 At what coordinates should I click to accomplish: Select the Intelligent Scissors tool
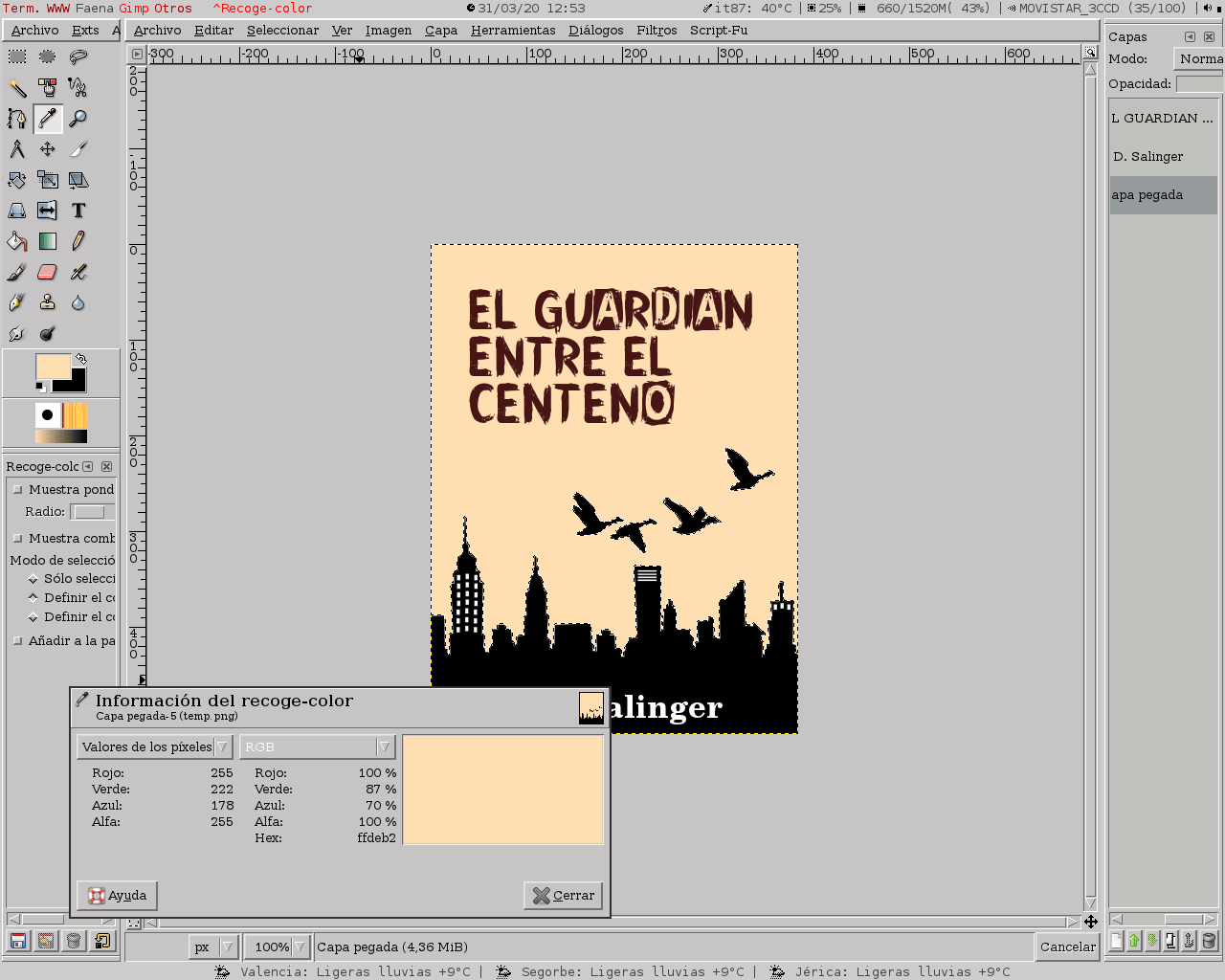[x=78, y=88]
